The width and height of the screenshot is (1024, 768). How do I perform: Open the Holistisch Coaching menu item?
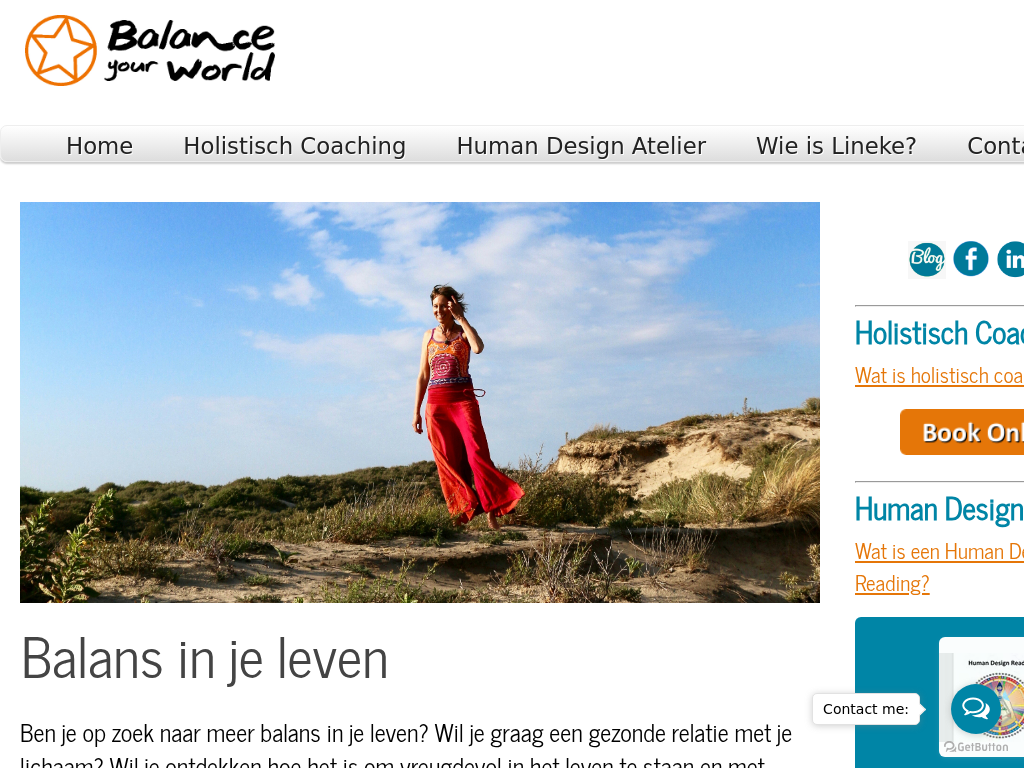tap(295, 146)
